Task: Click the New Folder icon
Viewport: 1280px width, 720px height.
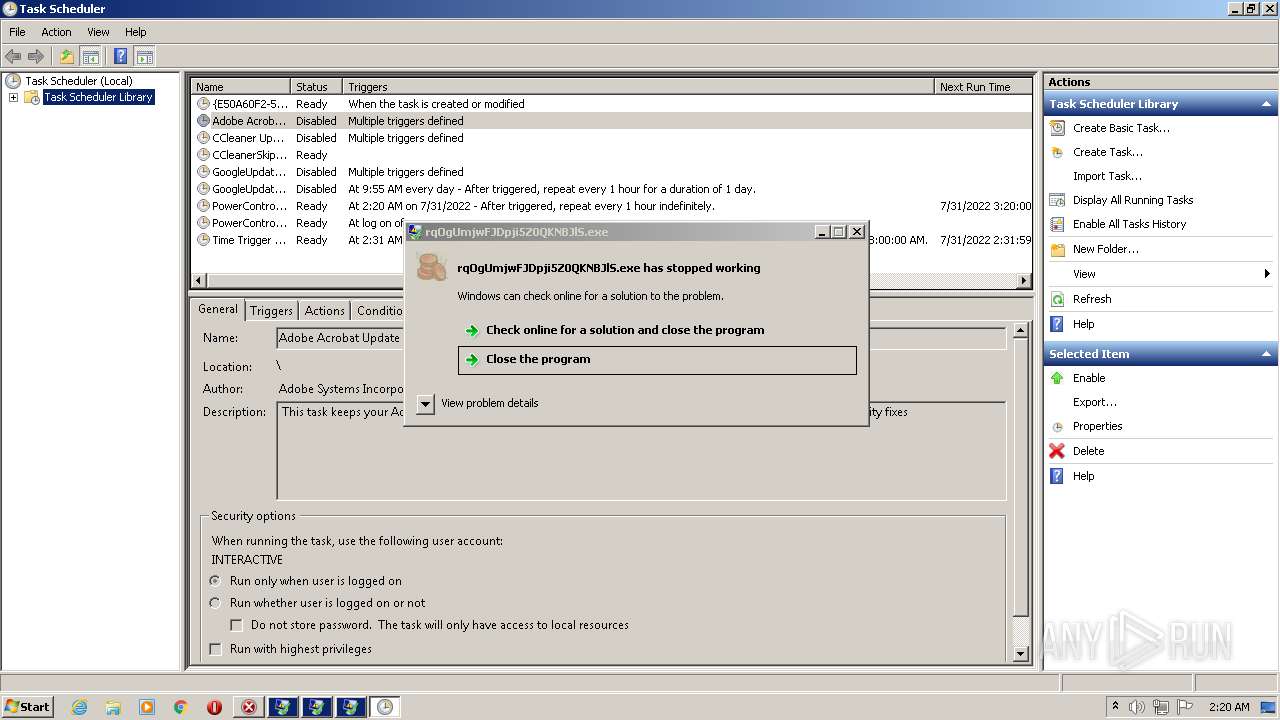Action: tap(1057, 249)
